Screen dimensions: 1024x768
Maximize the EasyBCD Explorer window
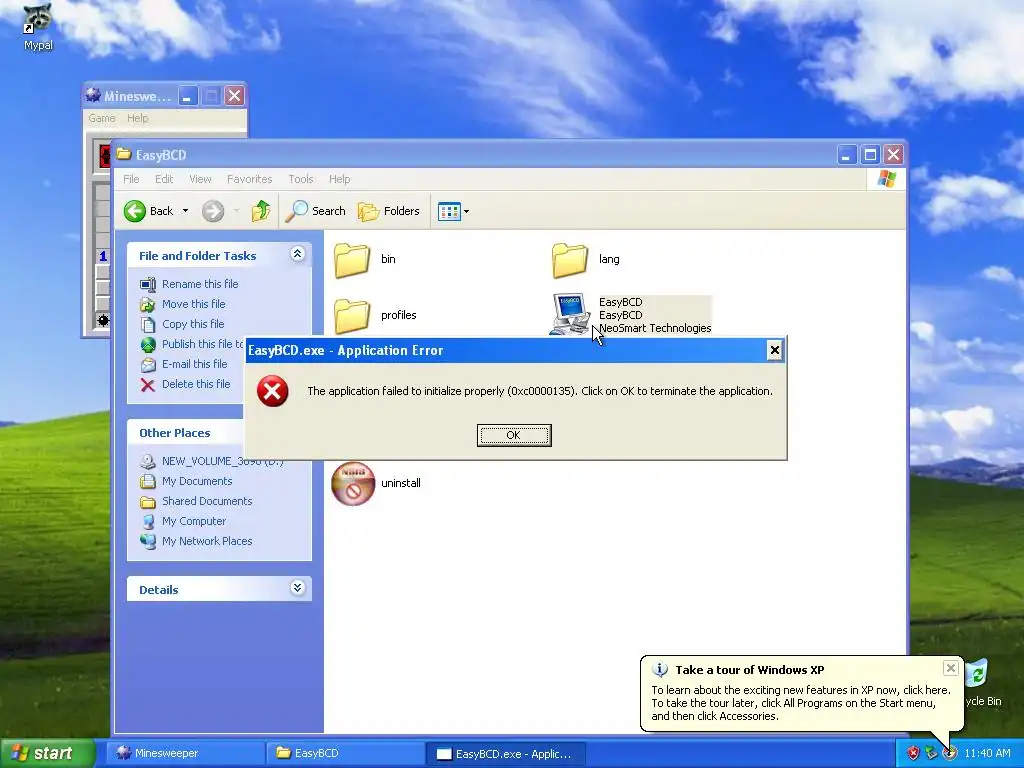click(870, 155)
